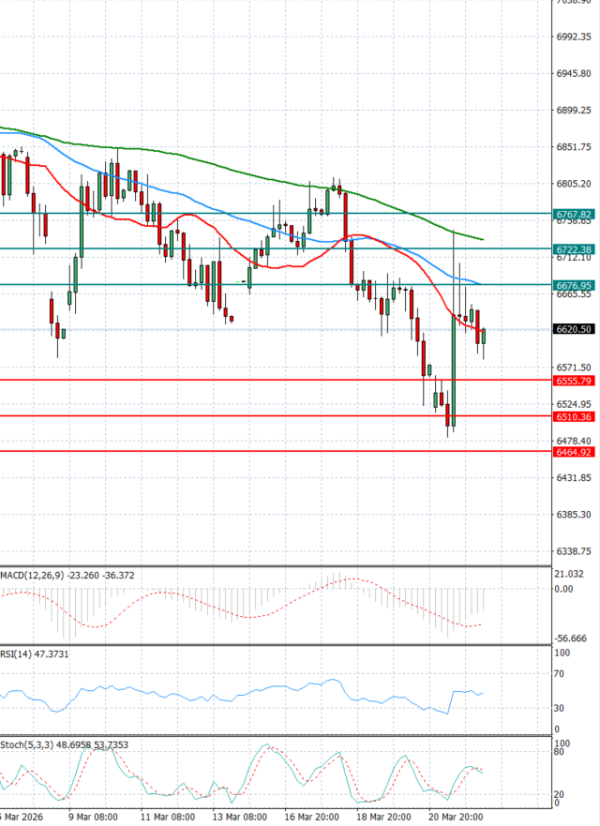This screenshot has width=600, height=826.
Task: Select the current price label 6620.50
Action: click(574, 329)
